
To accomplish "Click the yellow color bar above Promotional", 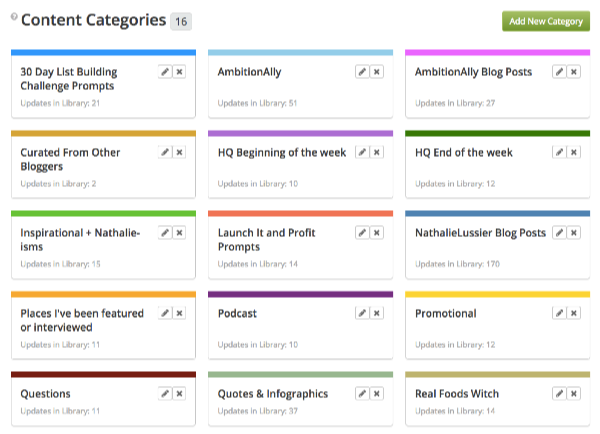I will click(x=497, y=294).
